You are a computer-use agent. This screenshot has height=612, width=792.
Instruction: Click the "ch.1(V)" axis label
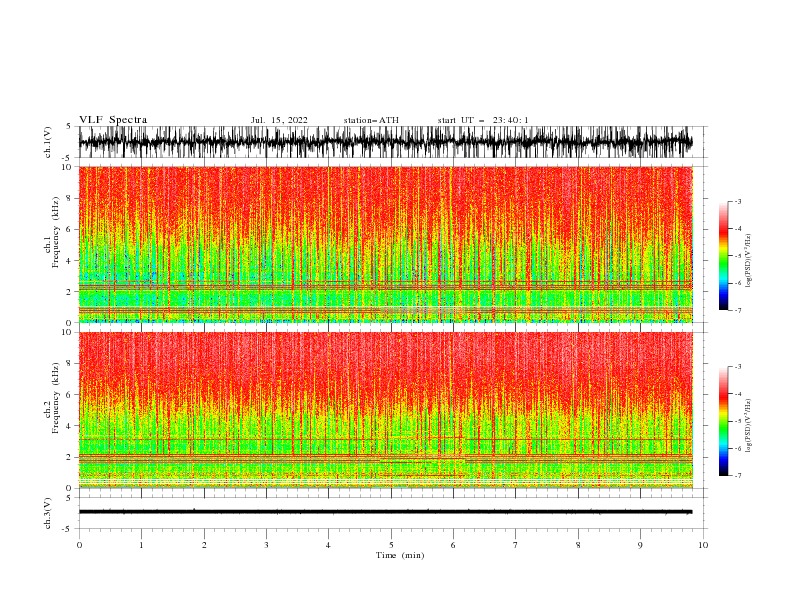(x=48, y=142)
